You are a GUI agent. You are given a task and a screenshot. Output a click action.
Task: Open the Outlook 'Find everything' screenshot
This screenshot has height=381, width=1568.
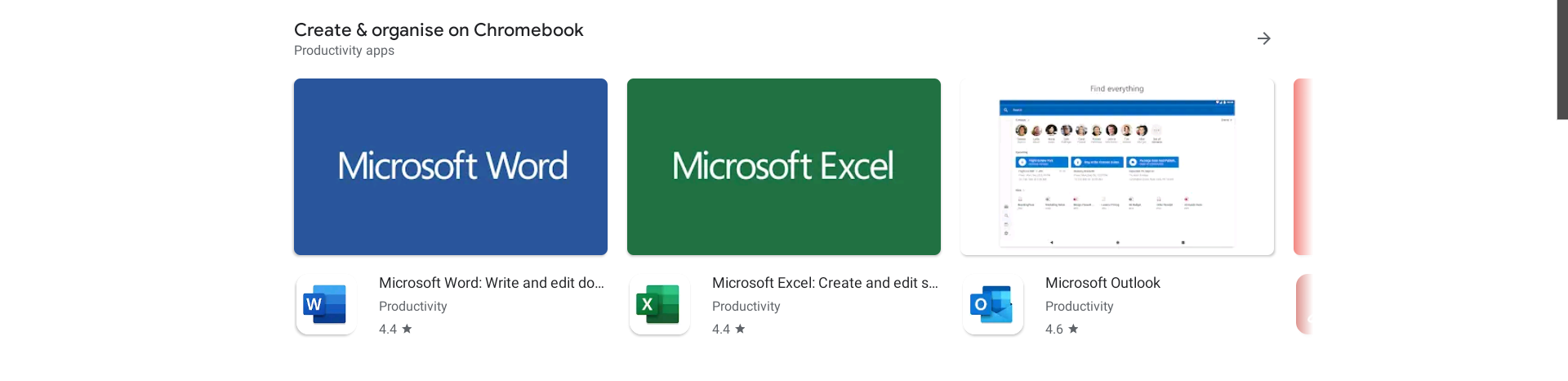point(1117,167)
